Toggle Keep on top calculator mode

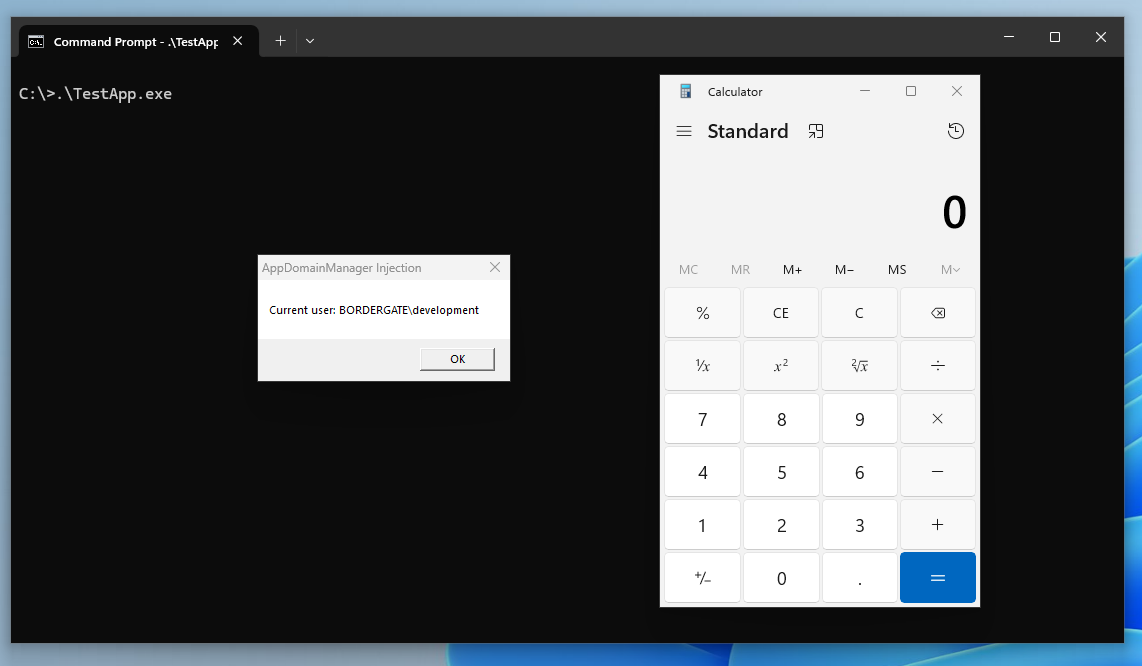point(816,131)
